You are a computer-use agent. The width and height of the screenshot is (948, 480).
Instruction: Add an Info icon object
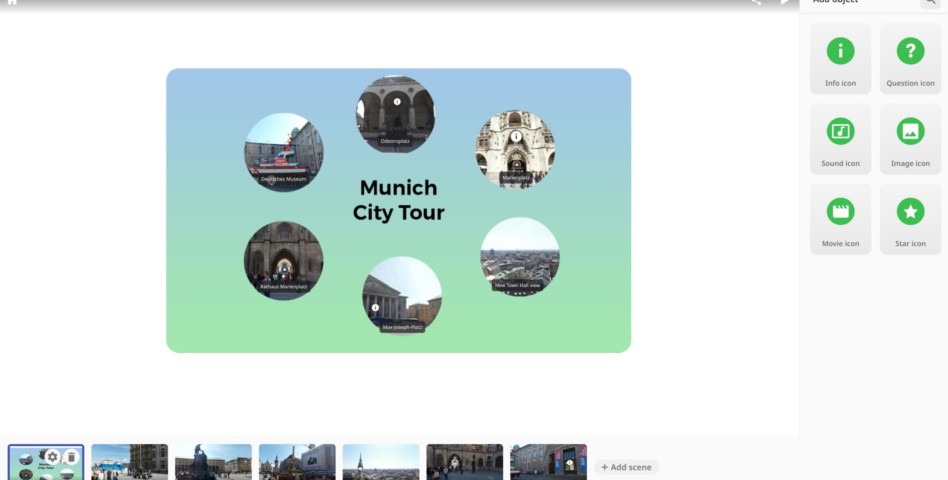click(x=840, y=58)
